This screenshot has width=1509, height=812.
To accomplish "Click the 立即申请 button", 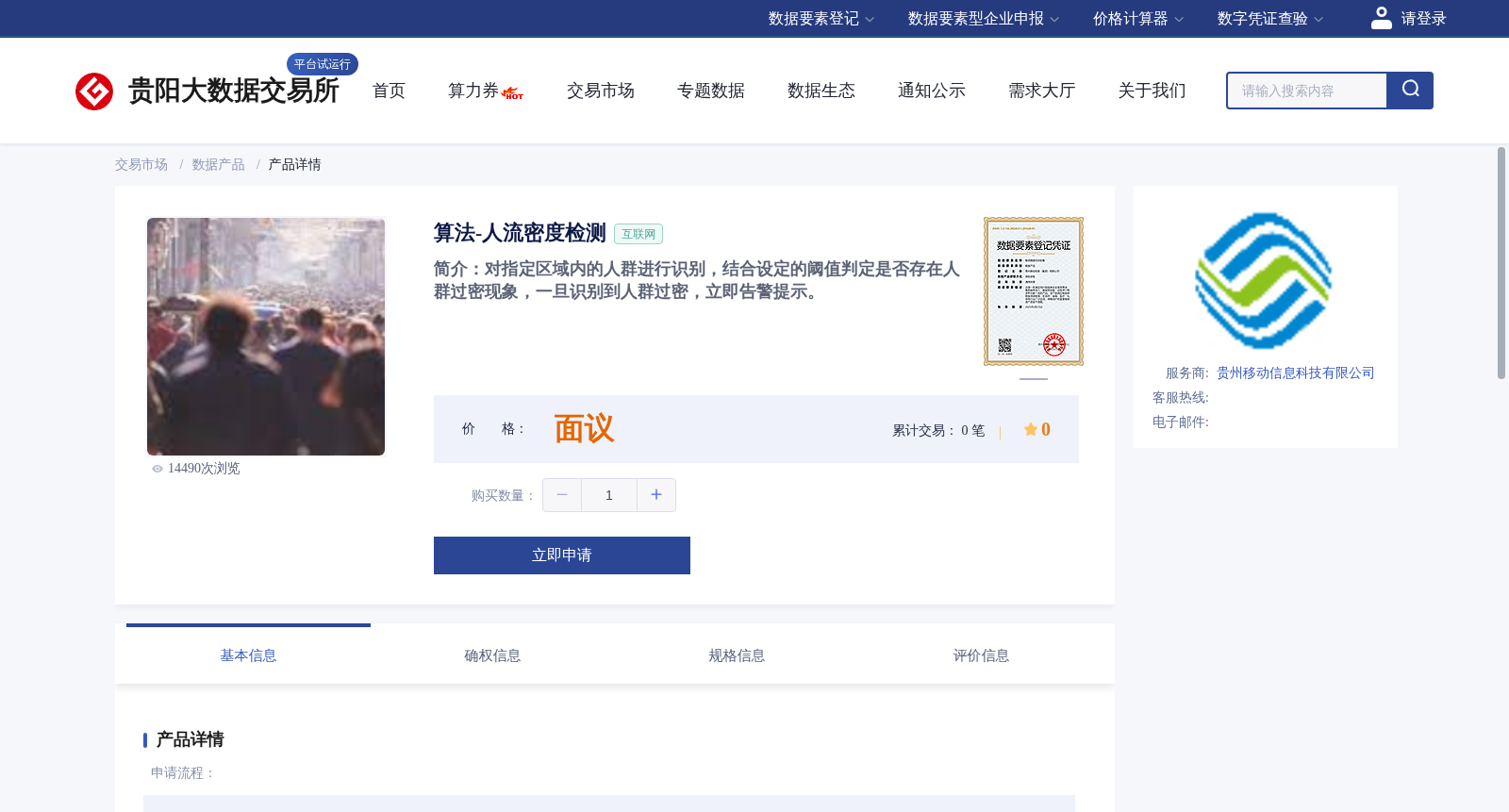I will (x=562, y=555).
